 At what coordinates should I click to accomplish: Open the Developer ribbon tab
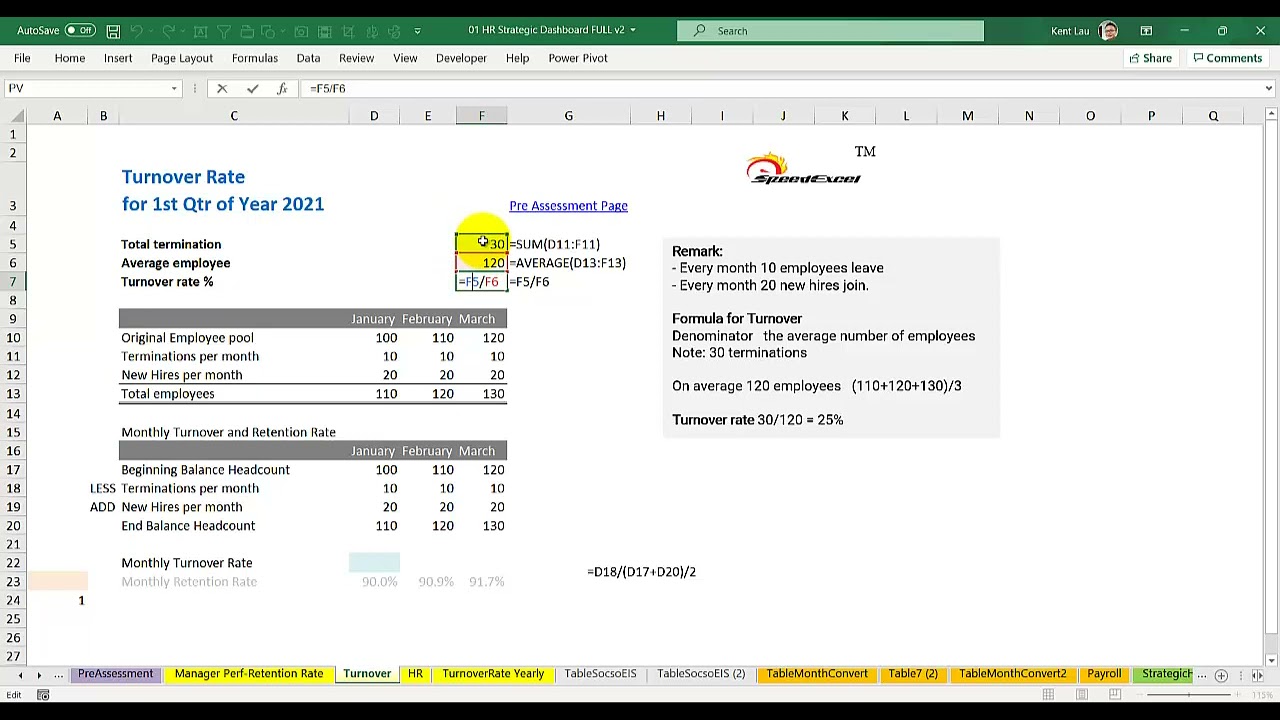coord(461,58)
